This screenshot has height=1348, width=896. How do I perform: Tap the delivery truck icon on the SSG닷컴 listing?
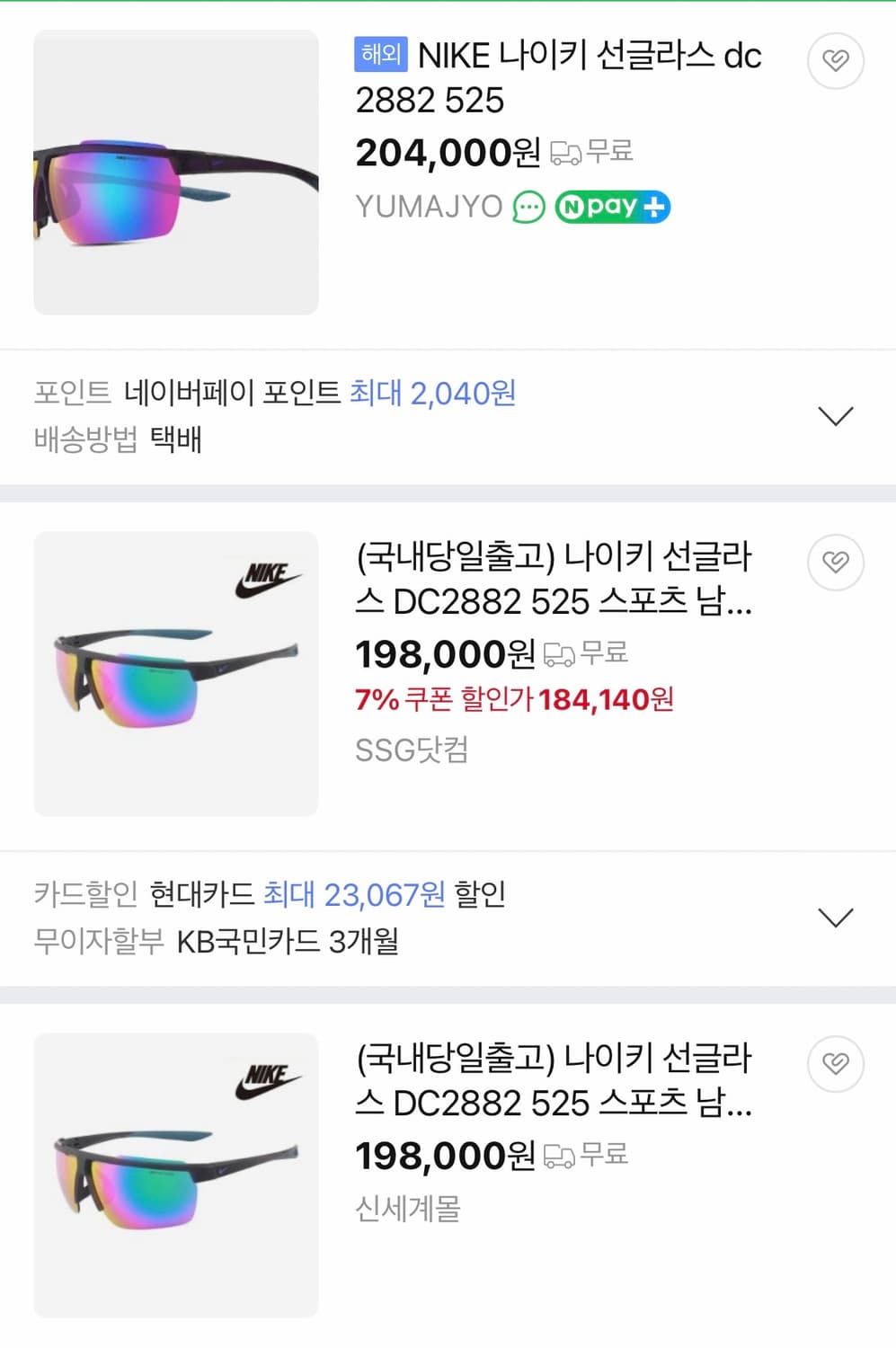(x=559, y=655)
